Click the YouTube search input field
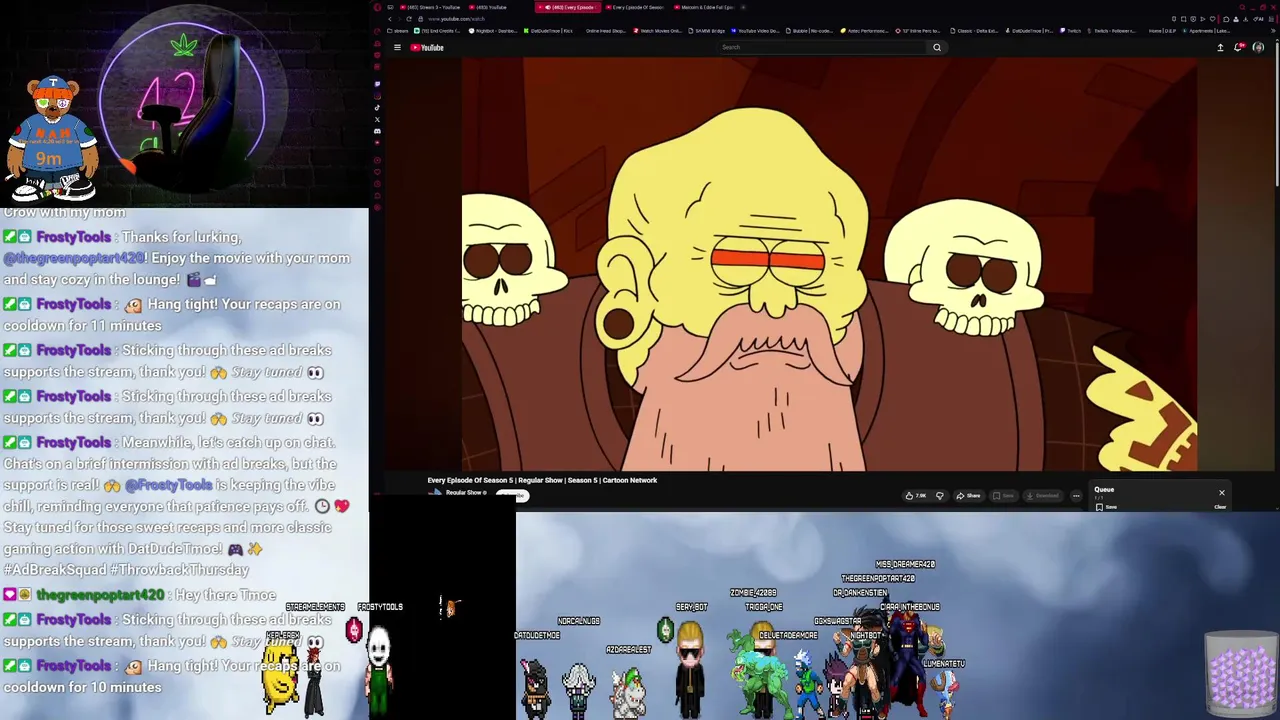1280x720 pixels. pos(822,47)
